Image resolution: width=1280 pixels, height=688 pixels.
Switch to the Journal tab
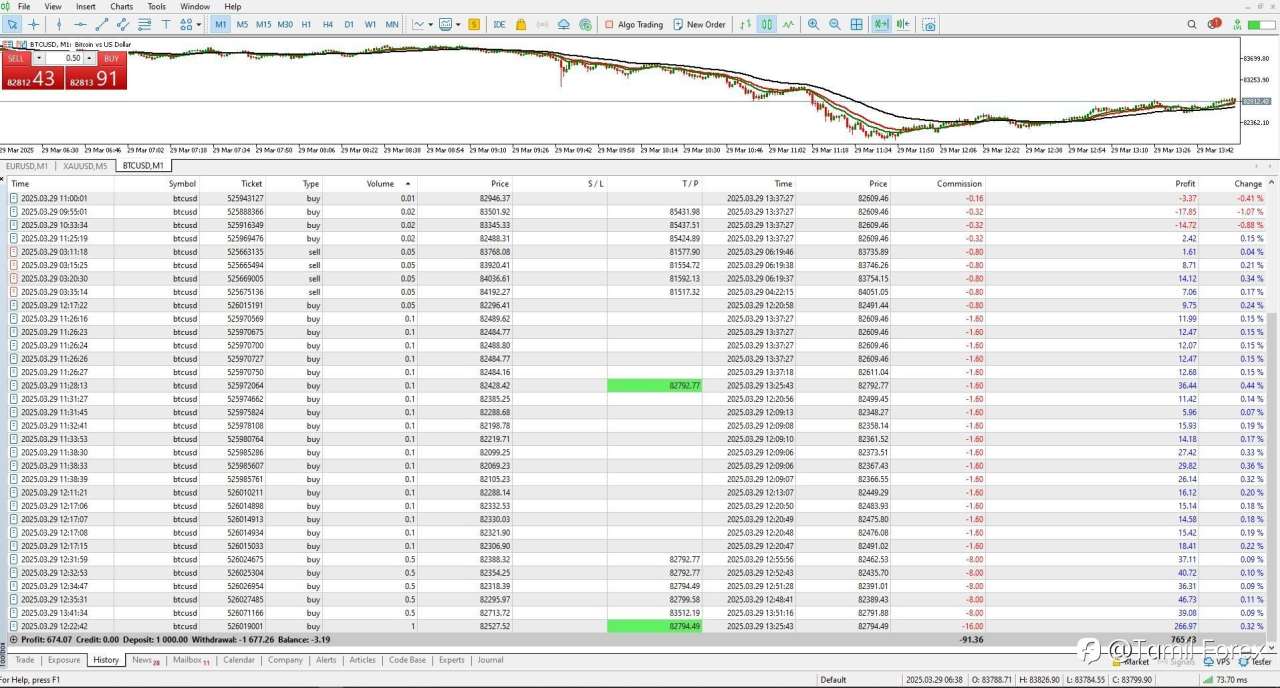coord(490,660)
